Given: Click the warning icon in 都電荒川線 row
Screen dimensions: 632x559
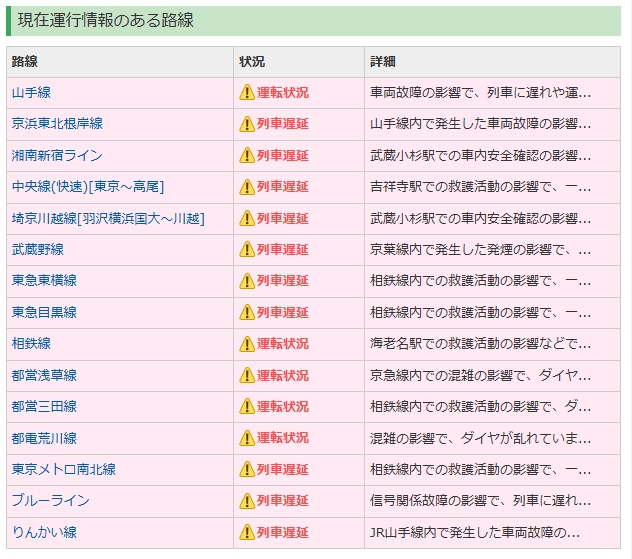Looking at the screenshot, I should (247, 438).
